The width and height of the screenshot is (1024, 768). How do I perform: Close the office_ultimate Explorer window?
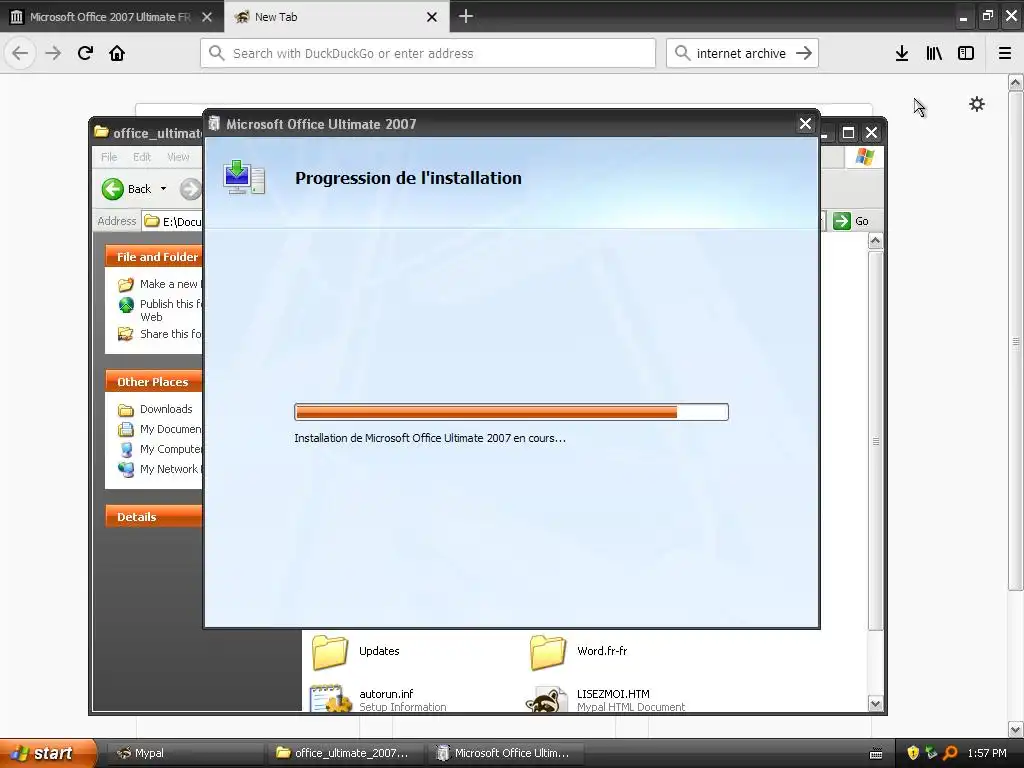871,133
